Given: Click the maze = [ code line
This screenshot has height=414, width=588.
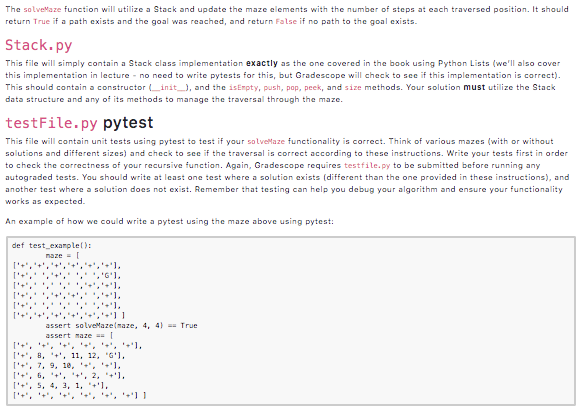Looking at the screenshot, I should 62,256.
